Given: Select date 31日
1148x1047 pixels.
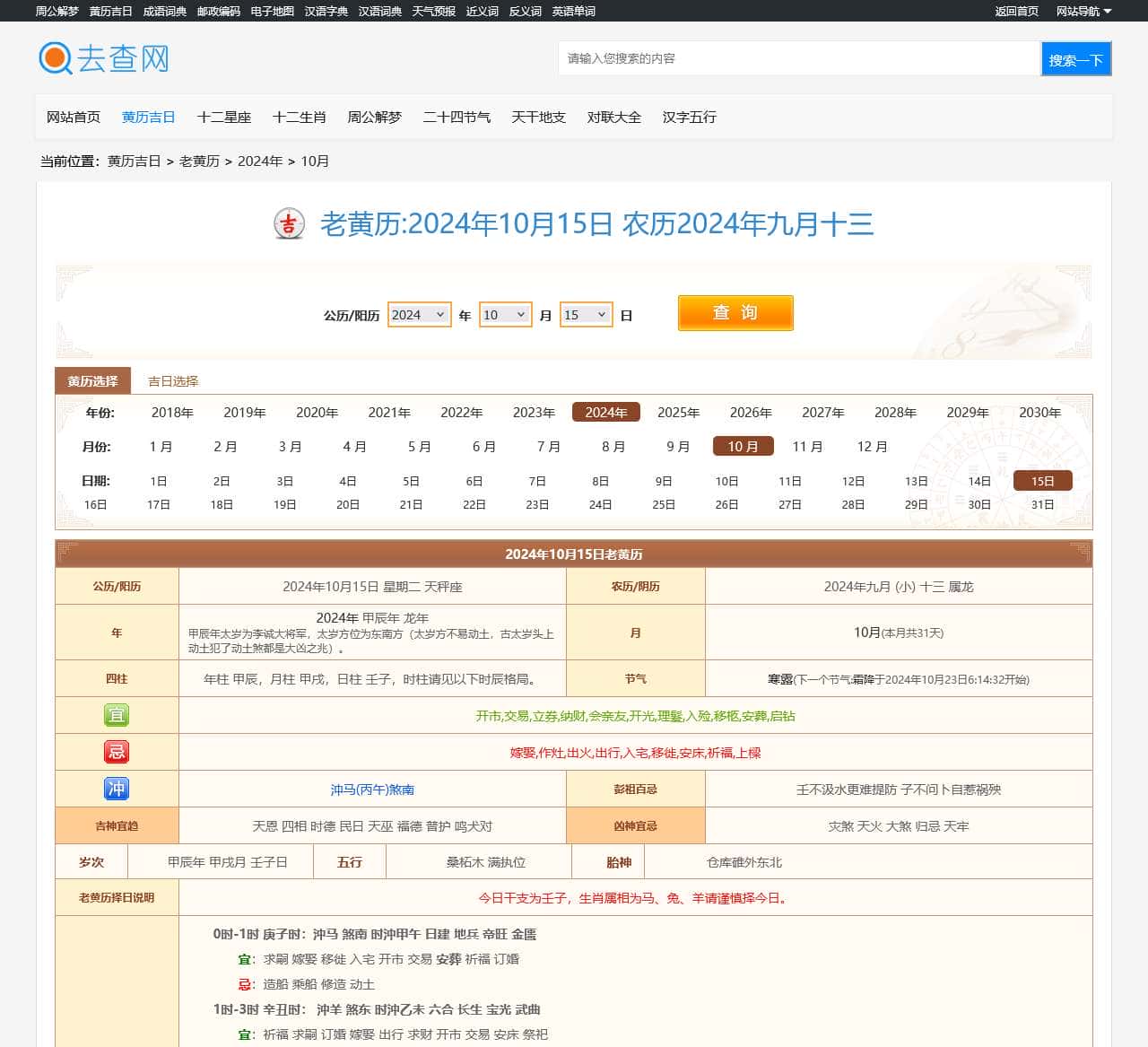Looking at the screenshot, I should (1042, 504).
